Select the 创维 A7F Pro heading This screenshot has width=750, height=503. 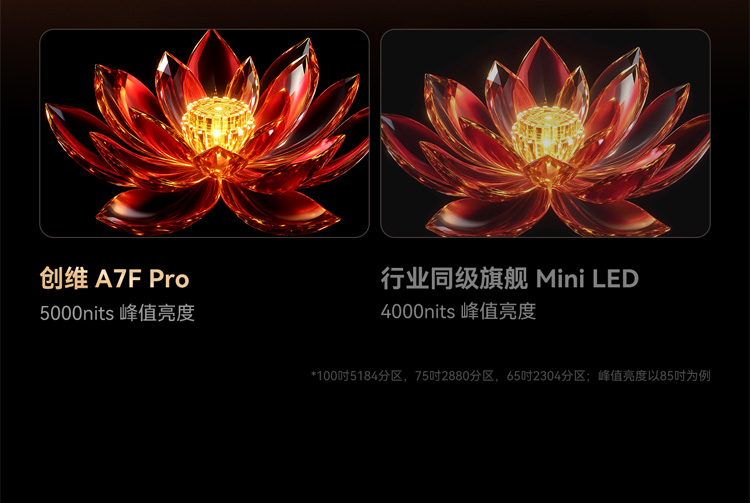tap(114, 278)
